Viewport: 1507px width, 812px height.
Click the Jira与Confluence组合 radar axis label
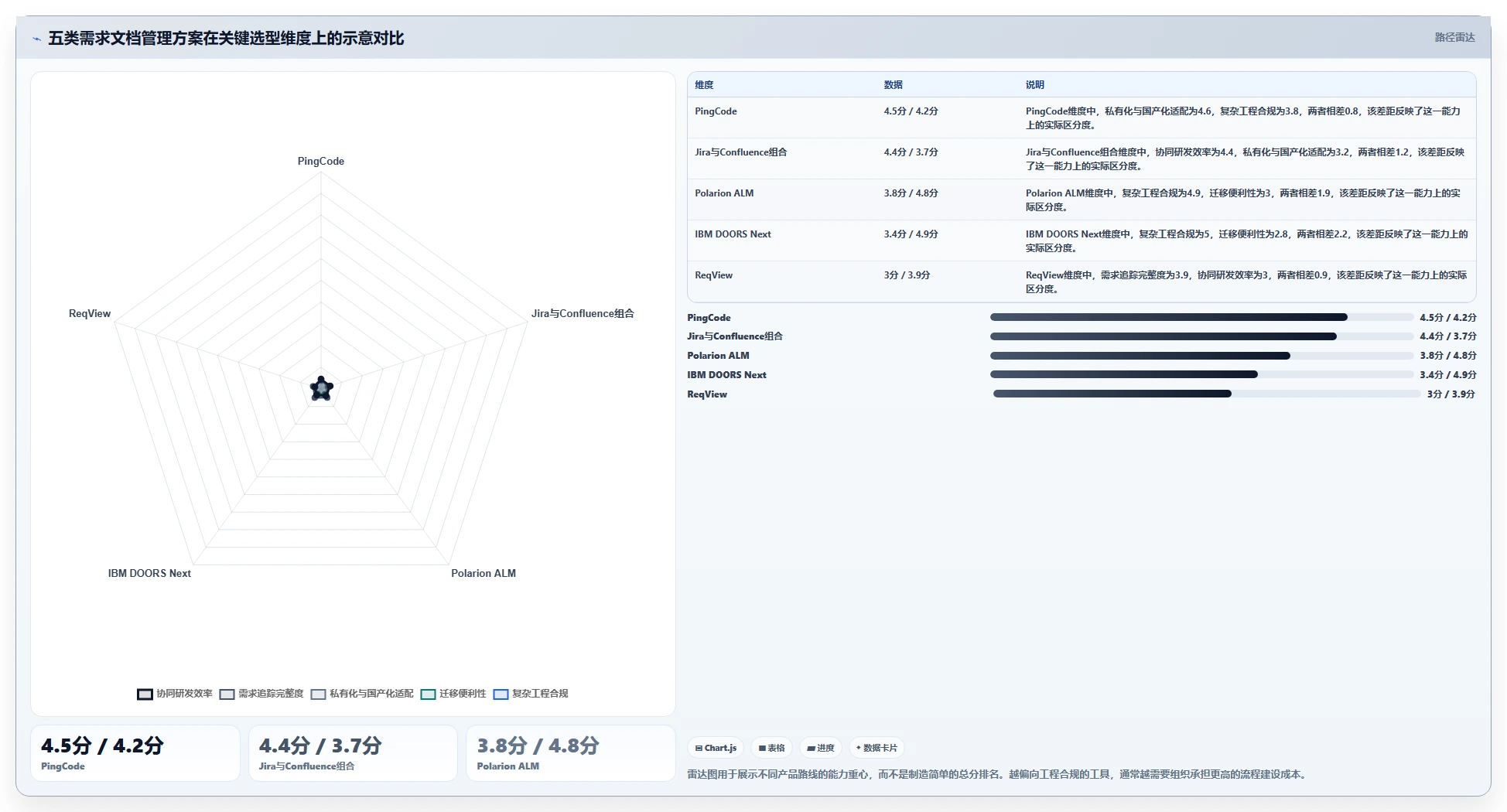tap(583, 313)
